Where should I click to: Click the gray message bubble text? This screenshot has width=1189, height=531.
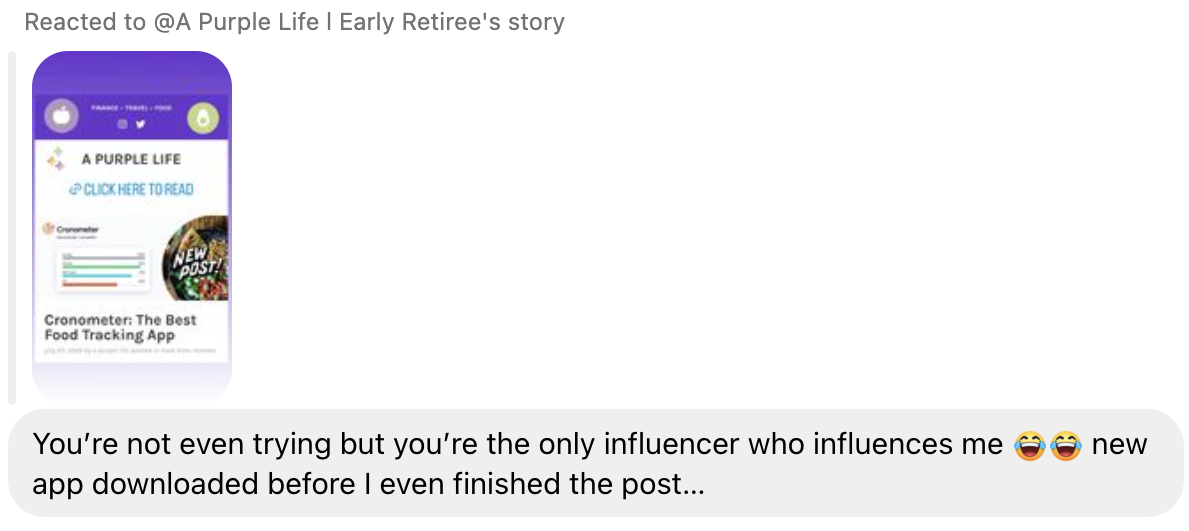click(590, 464)
